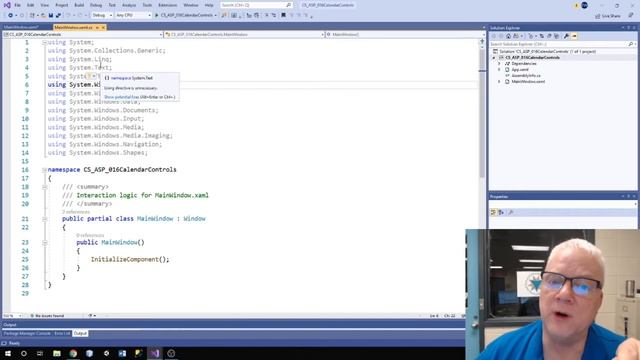This screenshot has width=640, height=360.
Task: Open Task View in the taskbar
Action: (x=40, y=353)
